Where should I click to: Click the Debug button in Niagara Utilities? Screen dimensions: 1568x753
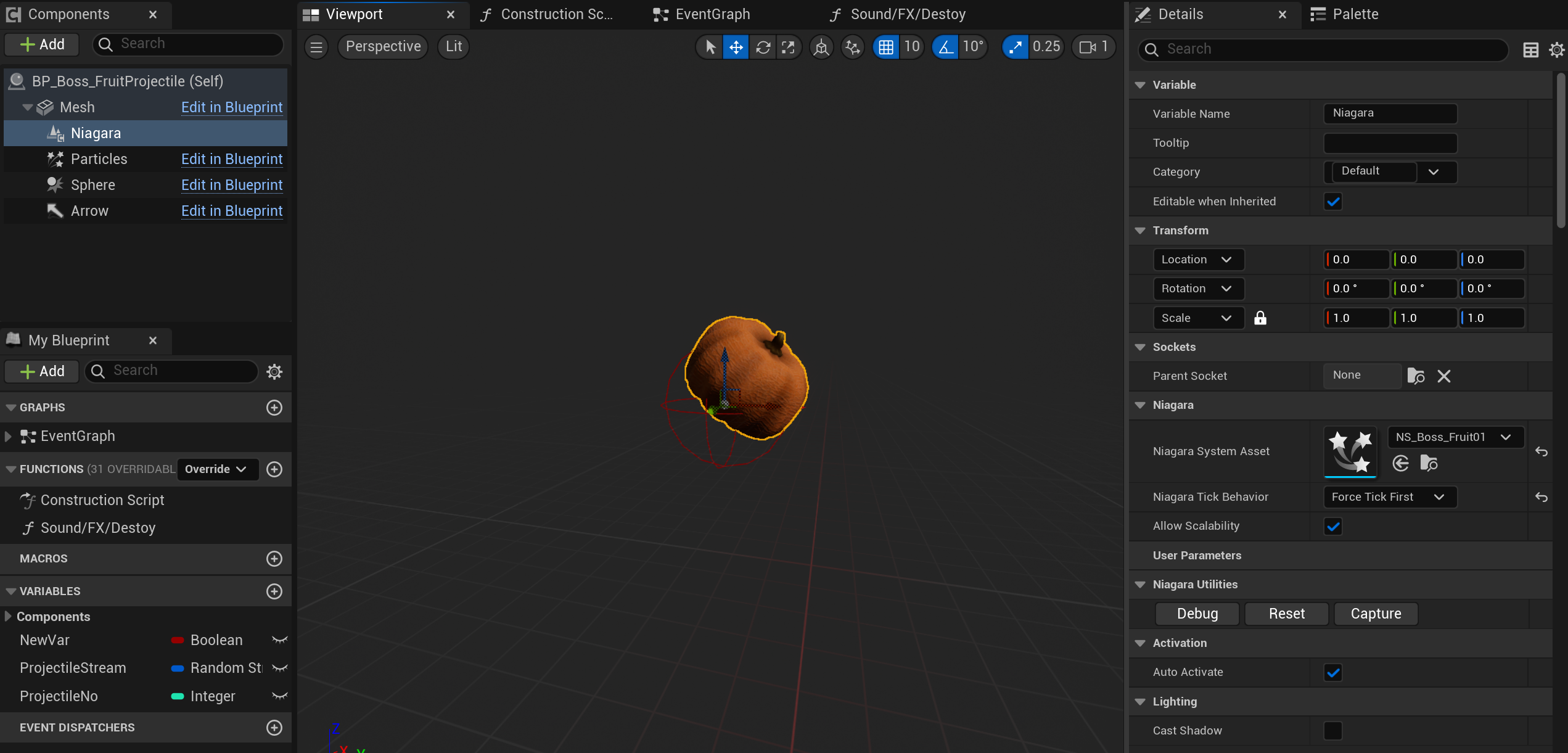[x=1197, y=614]
